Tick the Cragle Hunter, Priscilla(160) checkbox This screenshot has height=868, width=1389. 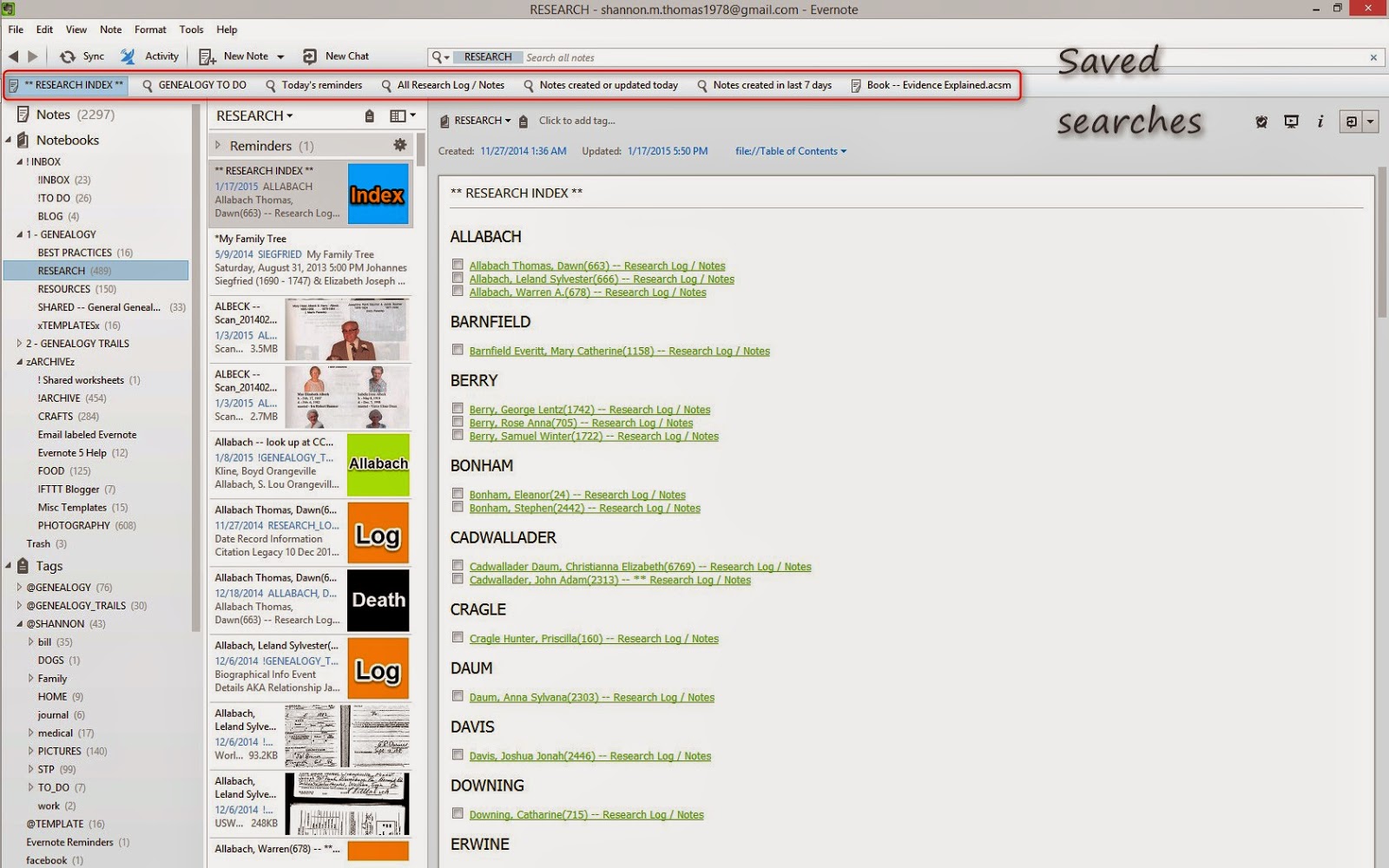point(458,637)
